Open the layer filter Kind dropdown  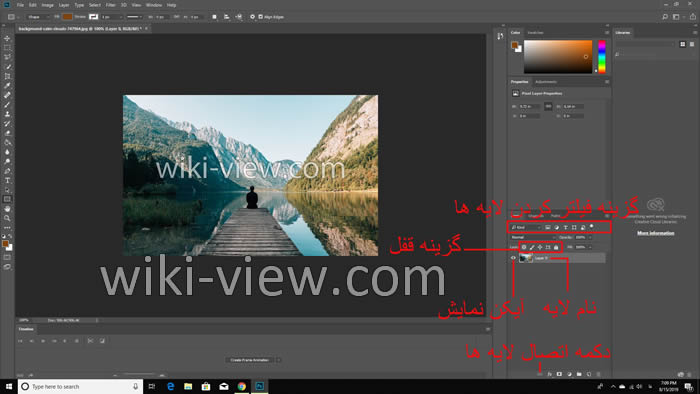tap(526, 228)
